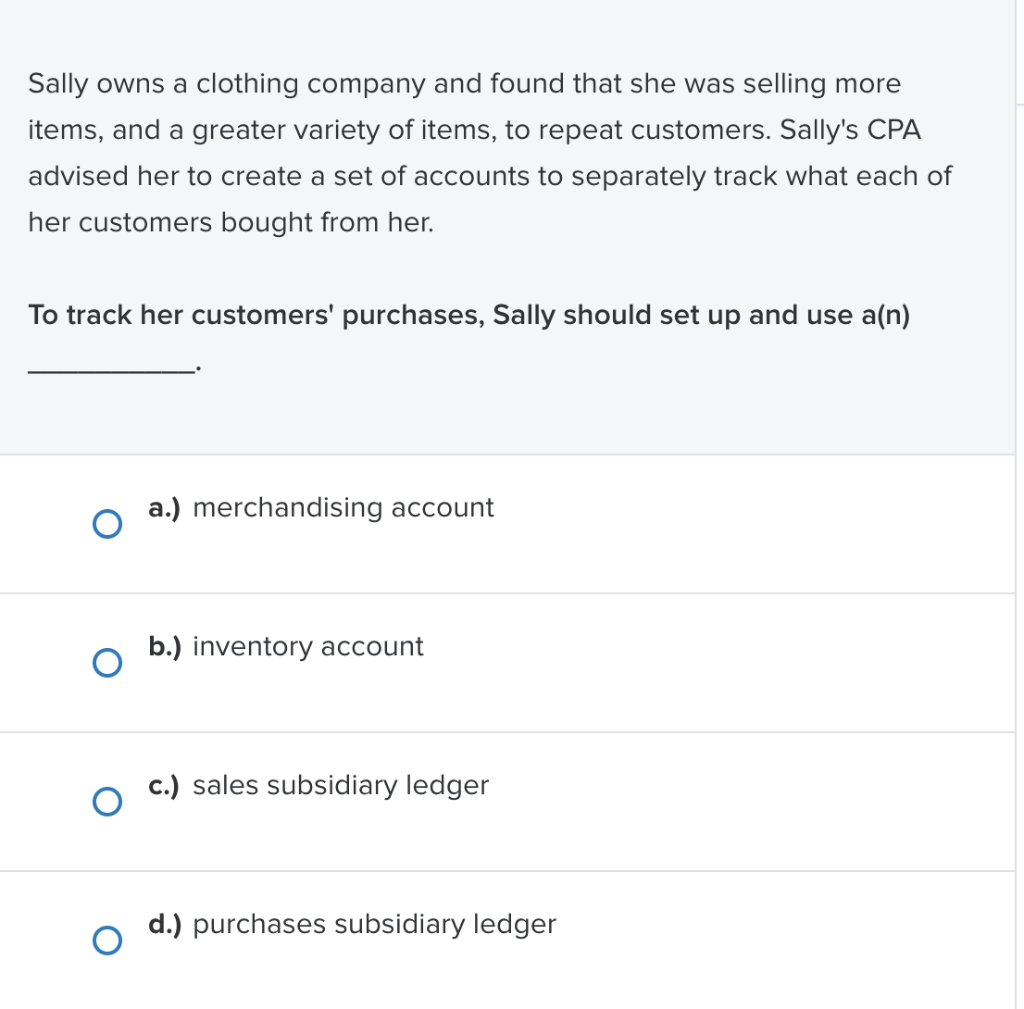
Task: Click the bold "d.)" option letter
Action: click(x=164, y=925)
